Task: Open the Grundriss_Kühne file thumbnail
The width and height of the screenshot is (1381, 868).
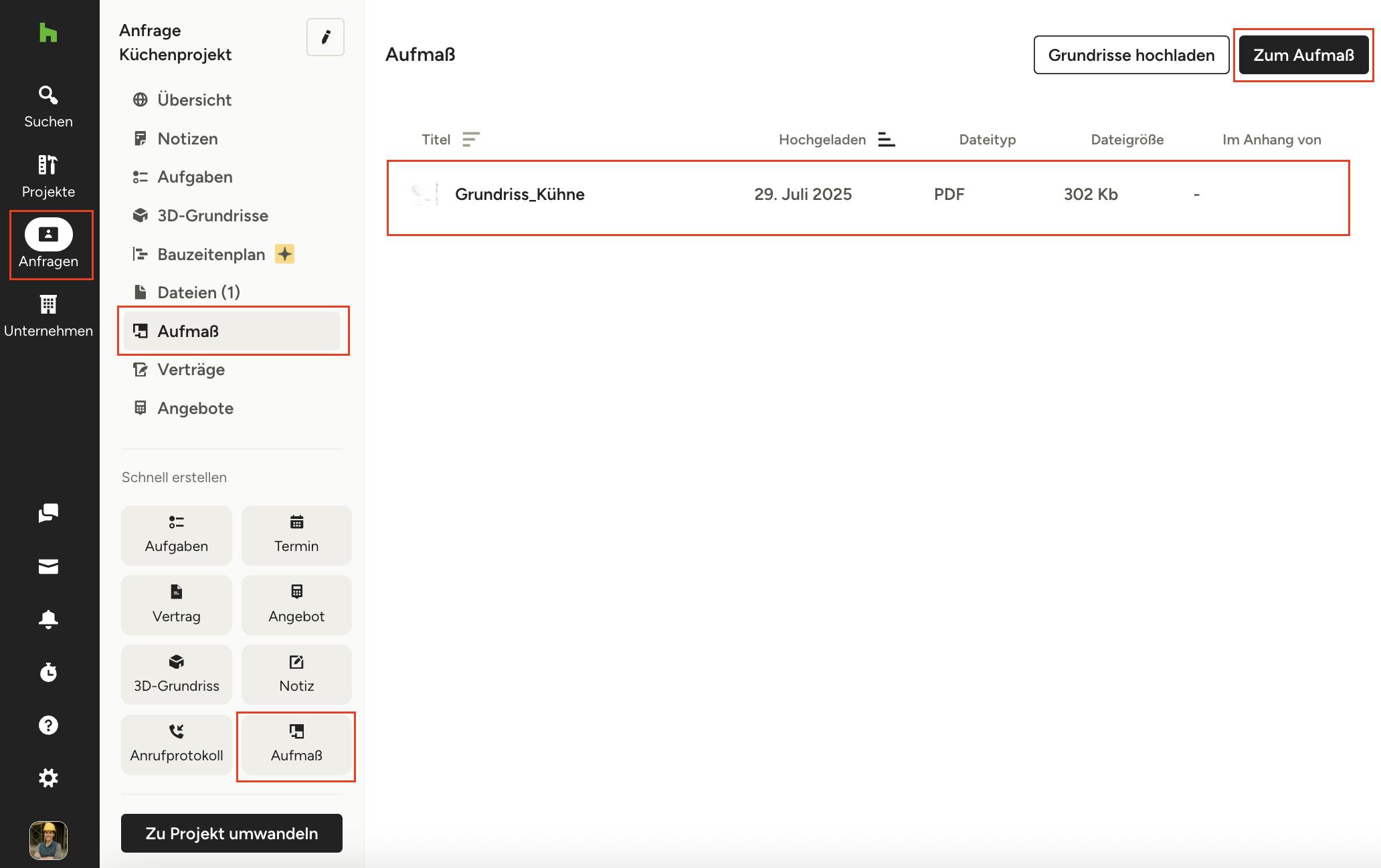Action: pos(424,194)
